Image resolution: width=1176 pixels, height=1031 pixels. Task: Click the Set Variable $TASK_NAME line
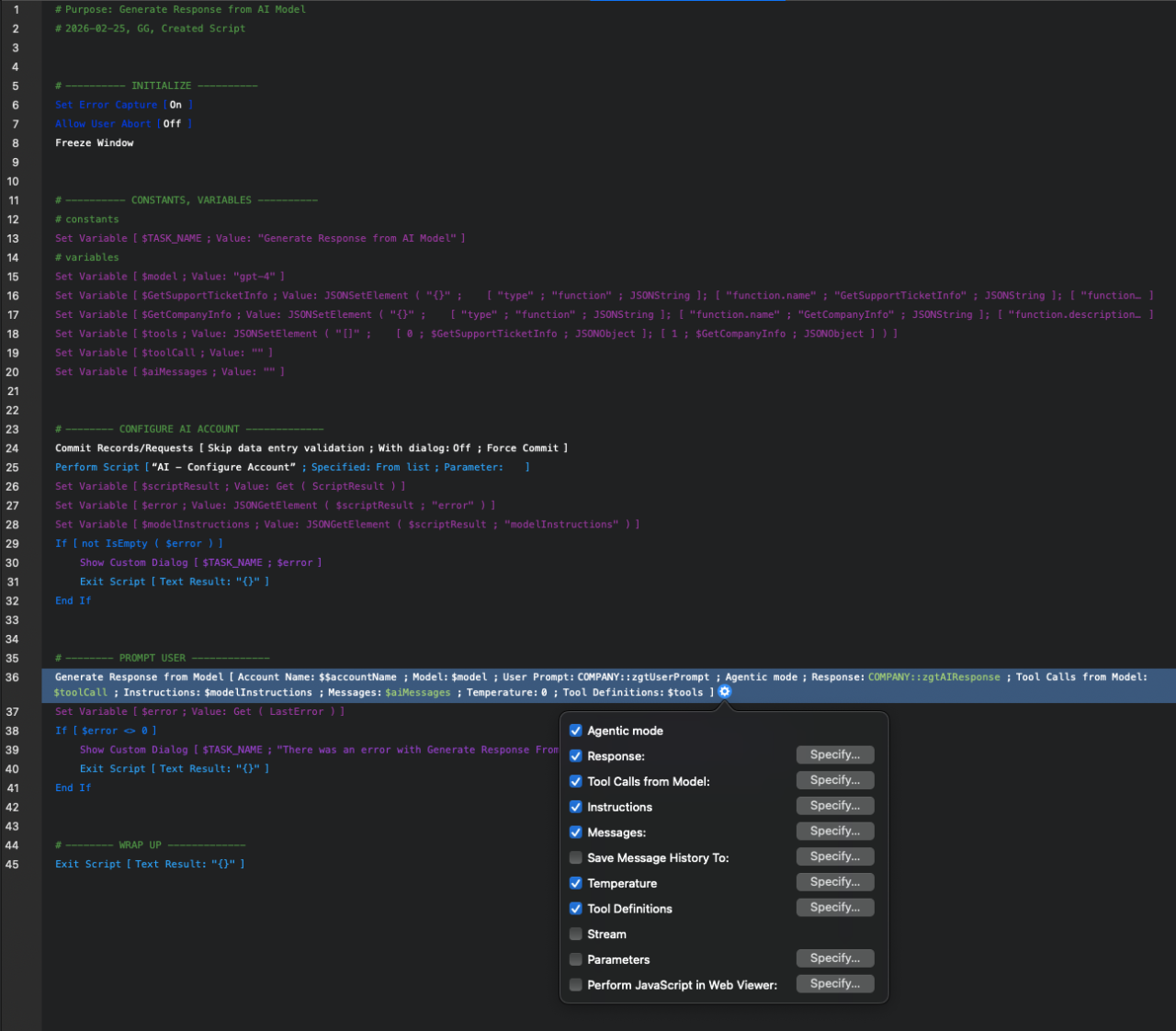[260, 239]
